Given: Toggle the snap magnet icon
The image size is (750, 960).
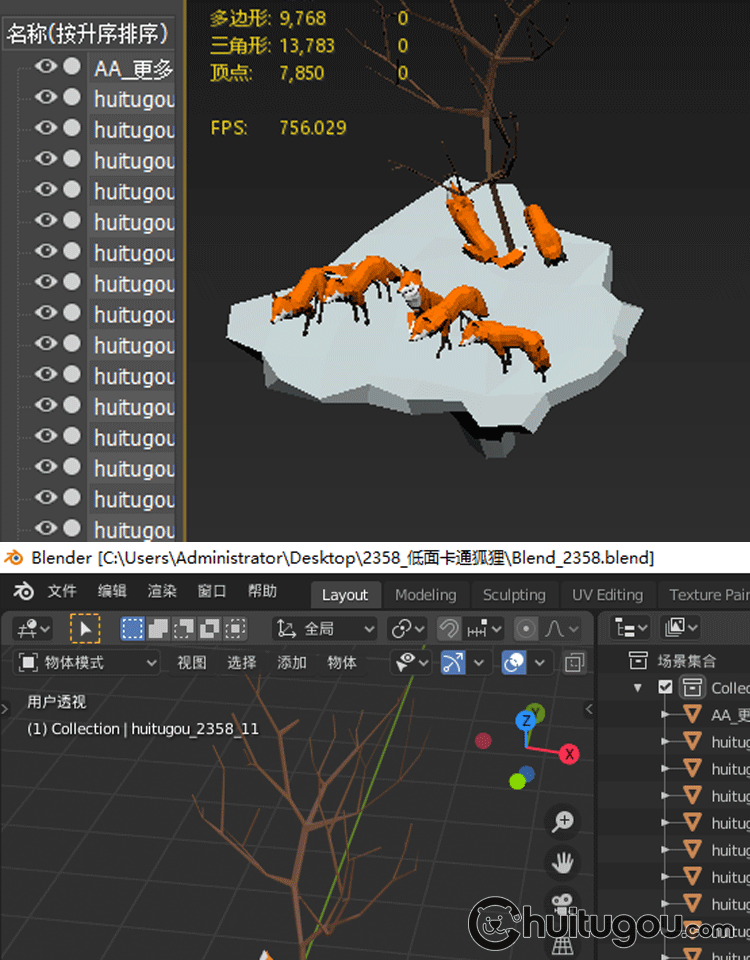Looking at the screenshot, I should (449, 629).
